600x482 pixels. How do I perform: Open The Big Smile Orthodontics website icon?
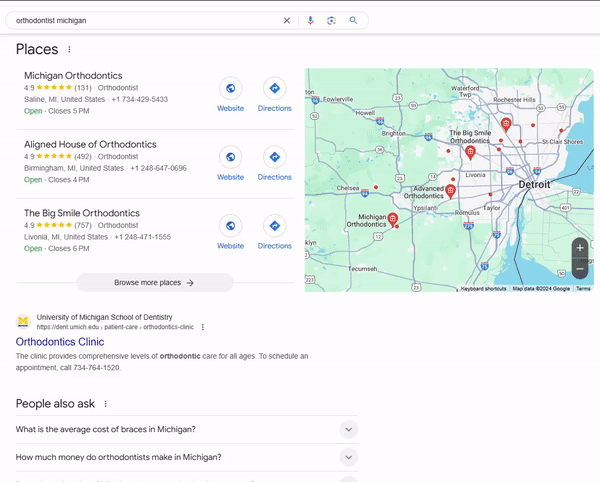pyautogui.click(x=230, y=226)
